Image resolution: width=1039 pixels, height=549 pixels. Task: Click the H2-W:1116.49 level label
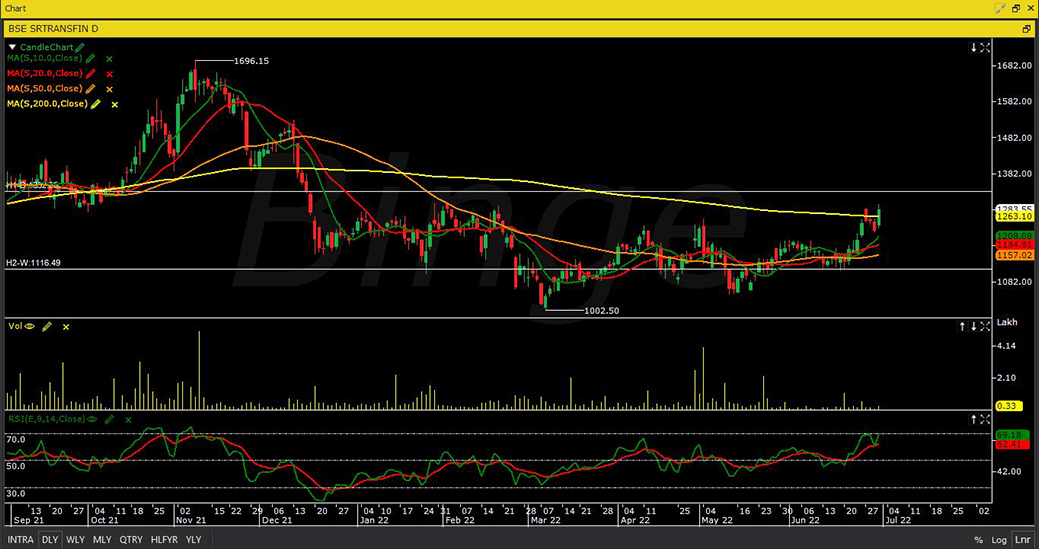tap(34, 263)
